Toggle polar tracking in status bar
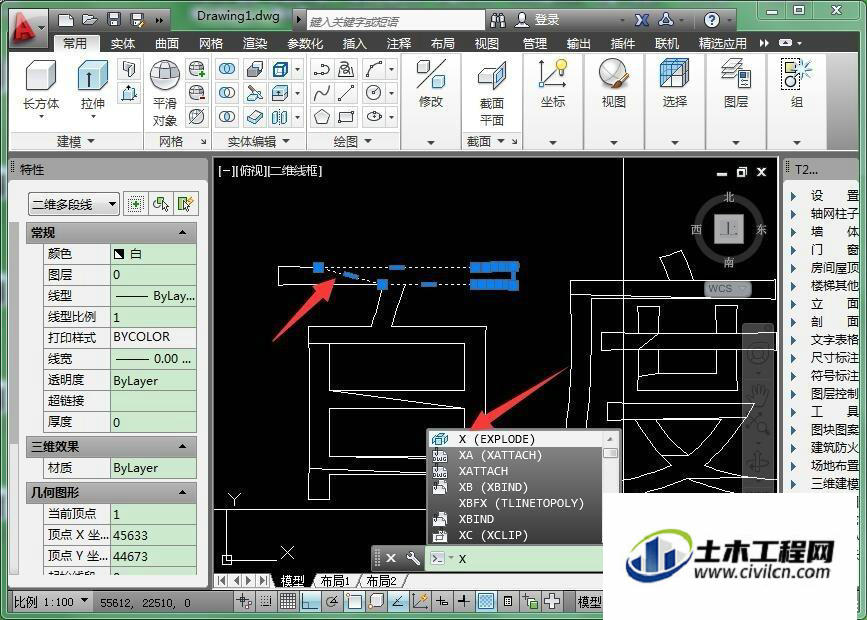867x620 pixels. point(332,601)
